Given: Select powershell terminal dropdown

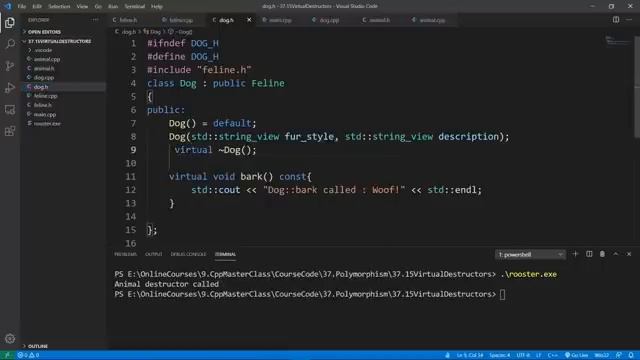Looking at the screenshot, I should tap(530, 254).
